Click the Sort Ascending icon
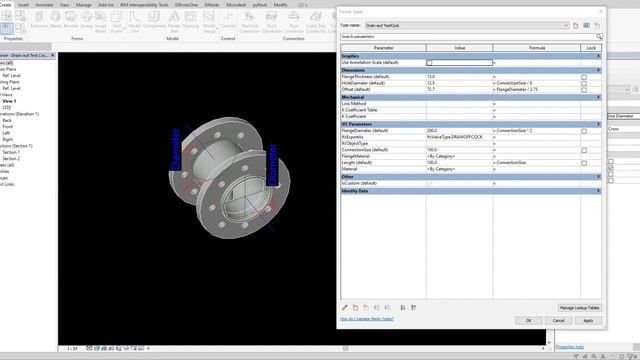 [403, 307]
